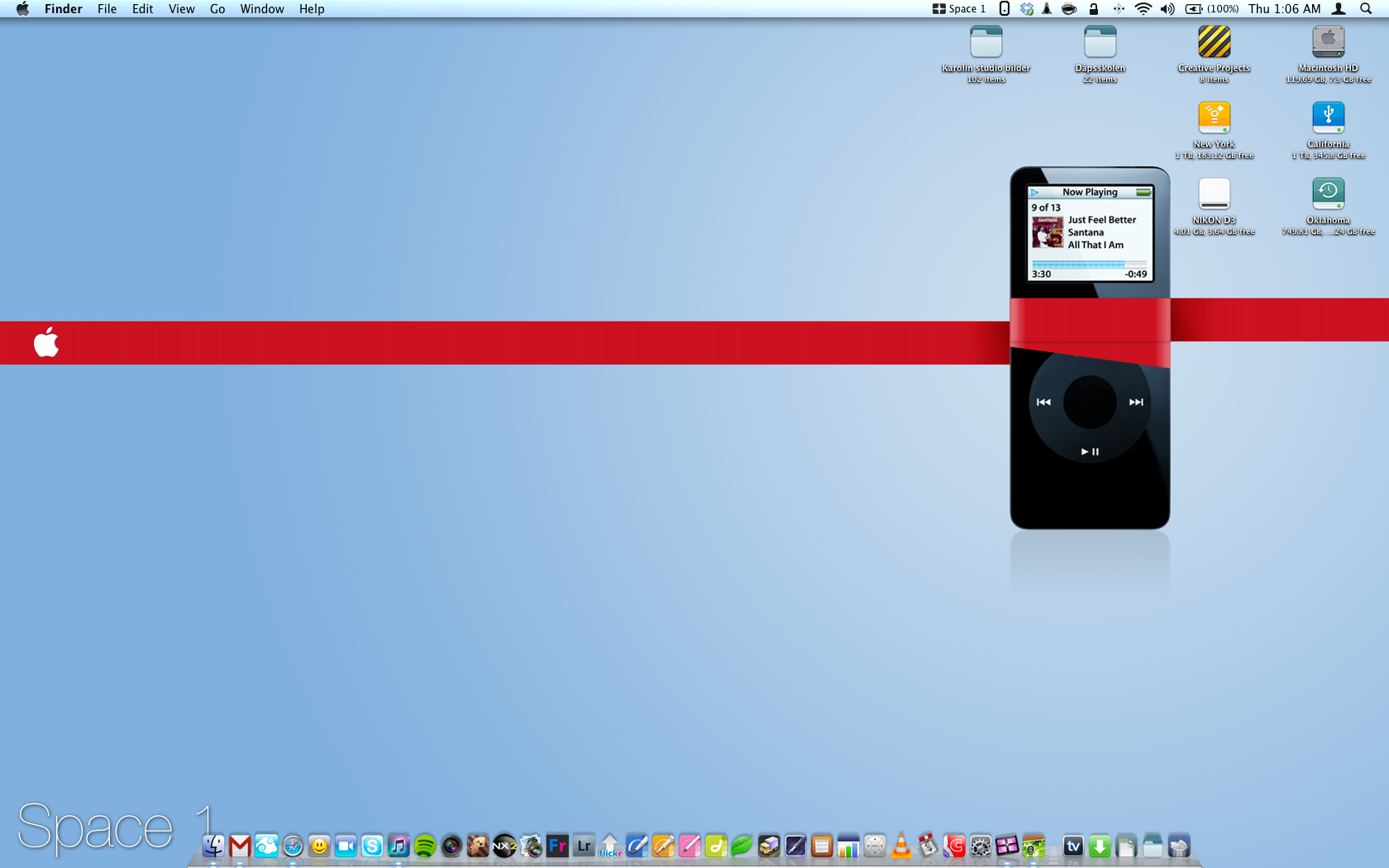Open the clock showing Thu 1:06 AM
This screenshot has height=868, width=1389.
[1285, 9]
